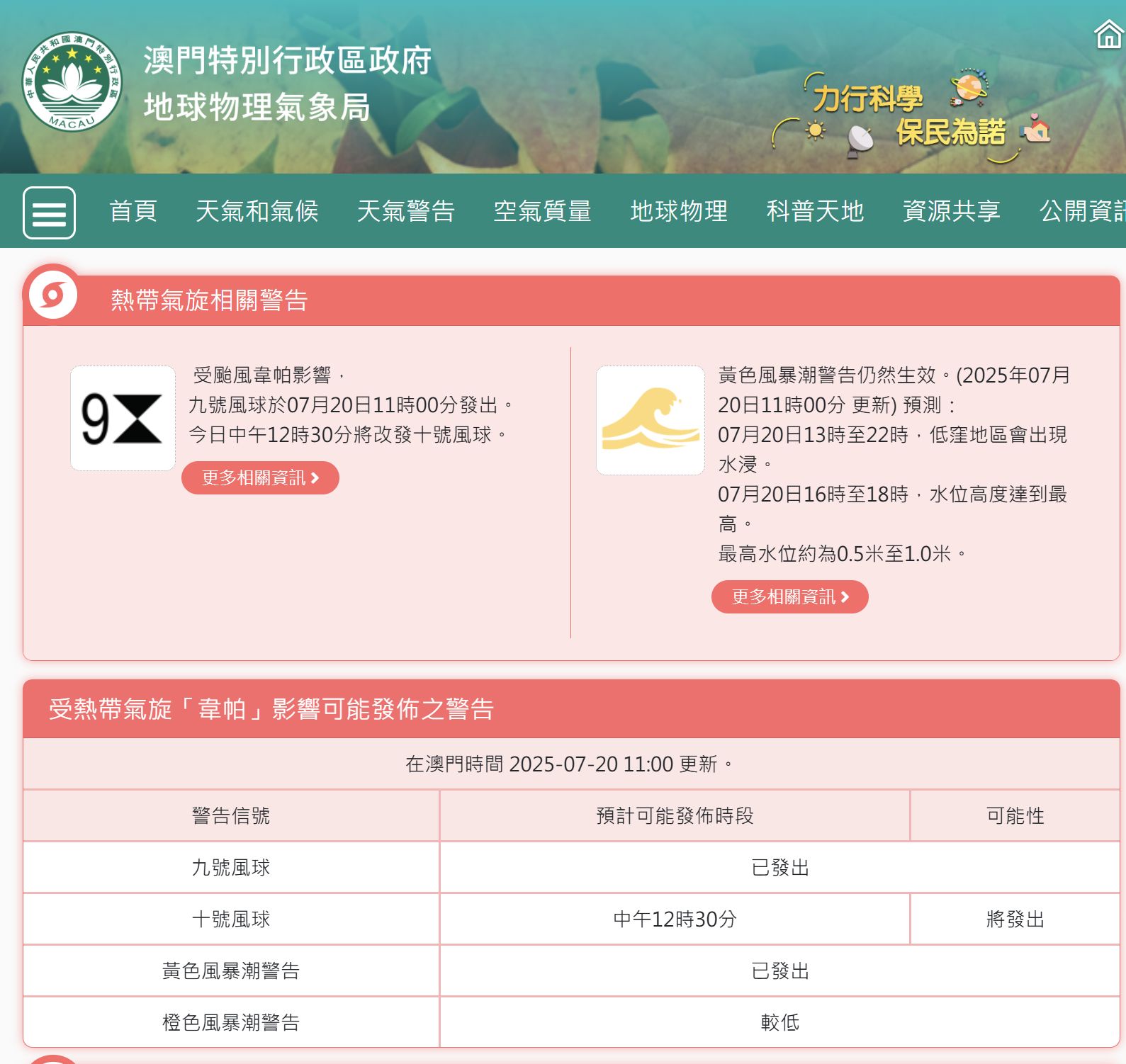Click the Macau government emblem logo
Image resolution: width=1126 pixels, height=1064 pixels.
click(x=72, y=81)
